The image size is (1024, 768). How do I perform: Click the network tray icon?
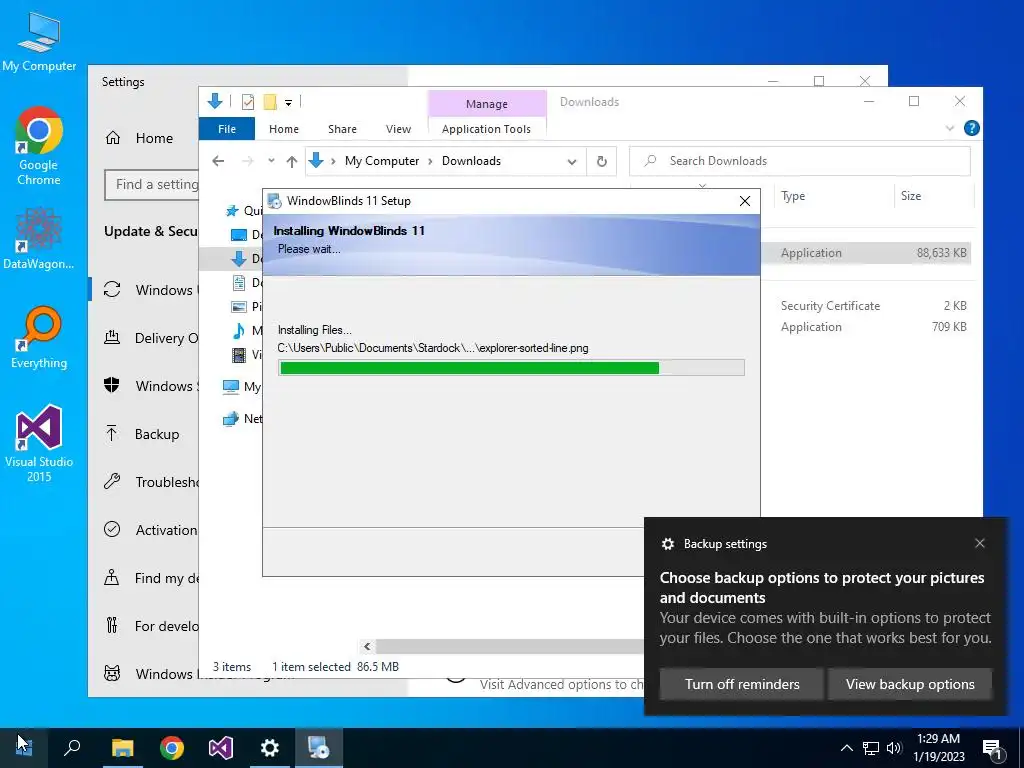[871, 748]
